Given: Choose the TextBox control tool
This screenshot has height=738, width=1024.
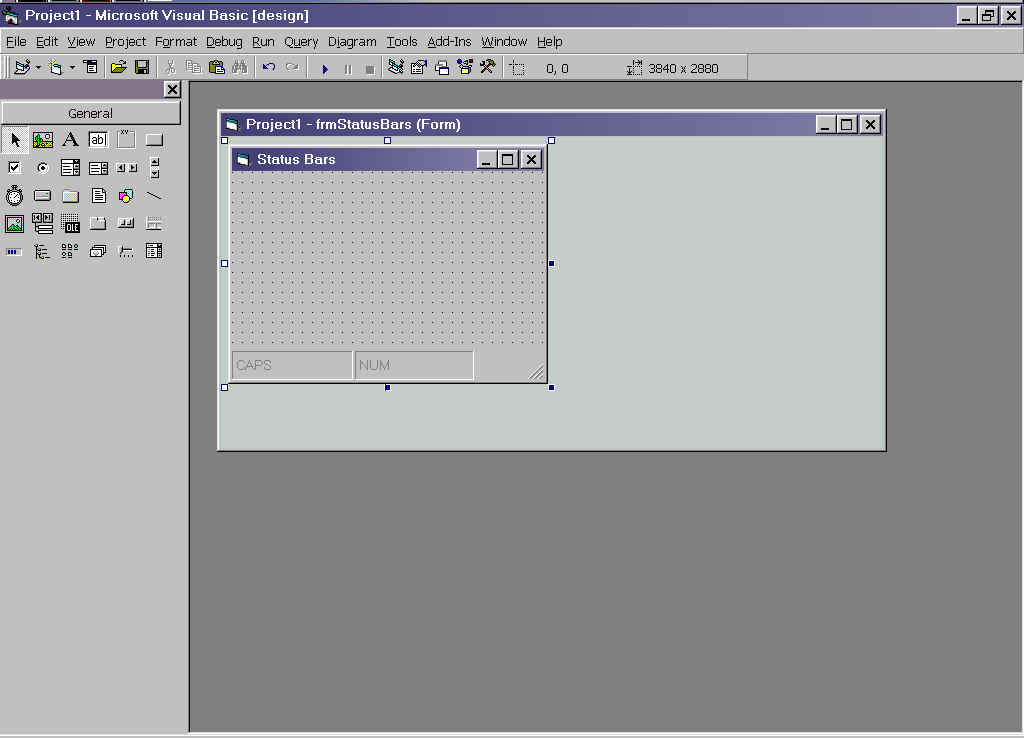Looking at the screenshot, I should click(x=98, y=140).
